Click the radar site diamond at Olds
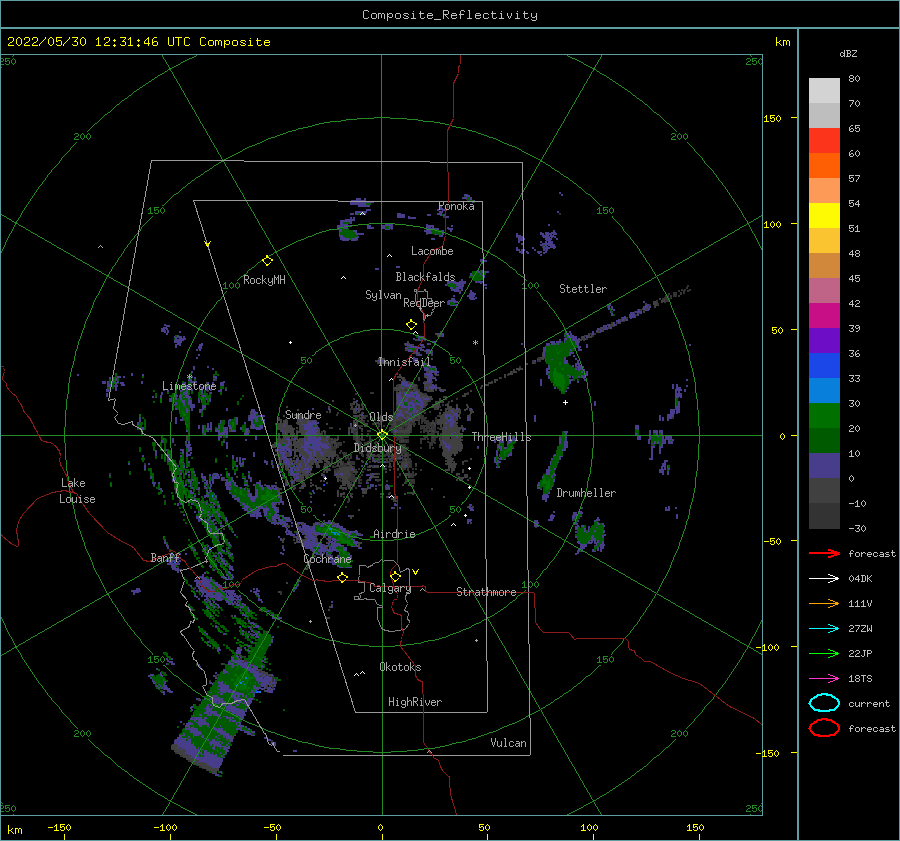Screen dimensions: 900x841 (x=382, y=435)
